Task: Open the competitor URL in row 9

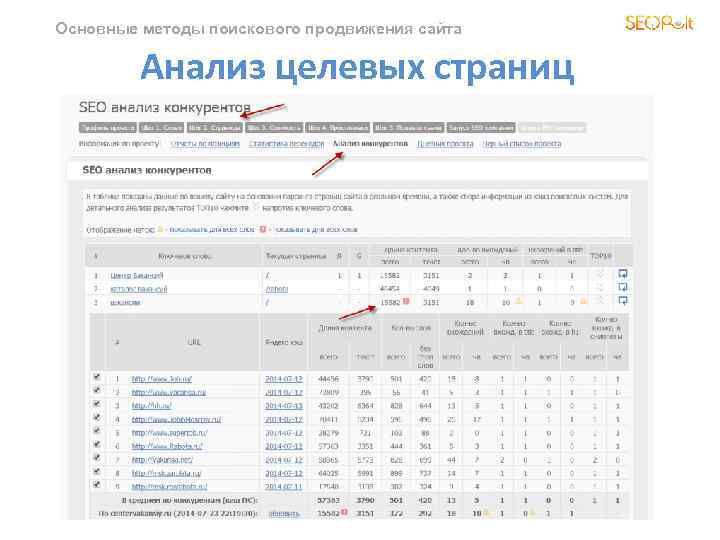Action: (x=169, y=487)
